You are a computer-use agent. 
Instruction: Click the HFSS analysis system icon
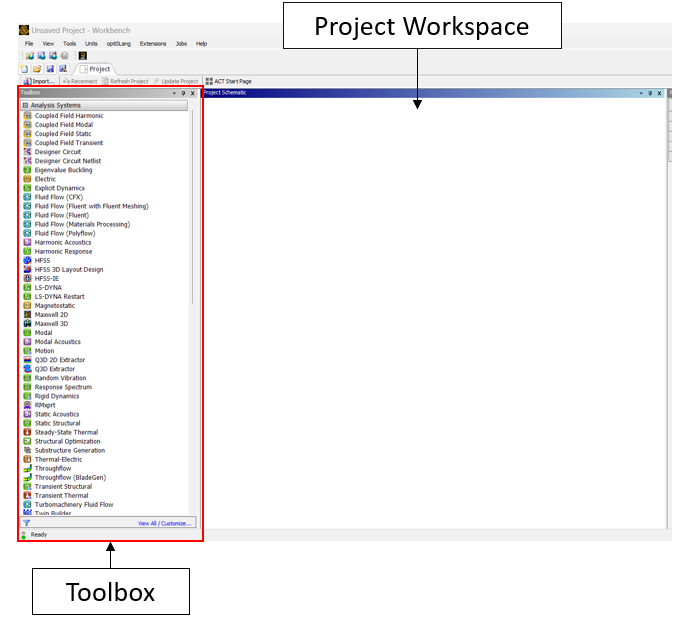[27, 260]
